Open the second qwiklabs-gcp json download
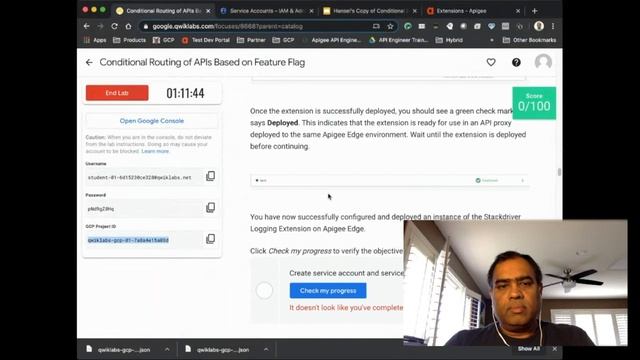This screenshot has width=640, height=360. point(217,349)
